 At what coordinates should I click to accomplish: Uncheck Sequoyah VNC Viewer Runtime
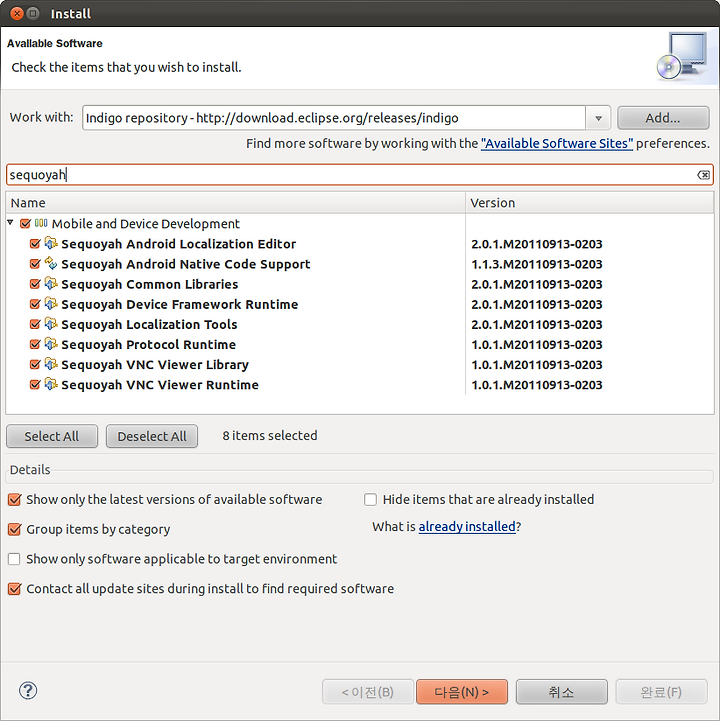tap(35, 384)
